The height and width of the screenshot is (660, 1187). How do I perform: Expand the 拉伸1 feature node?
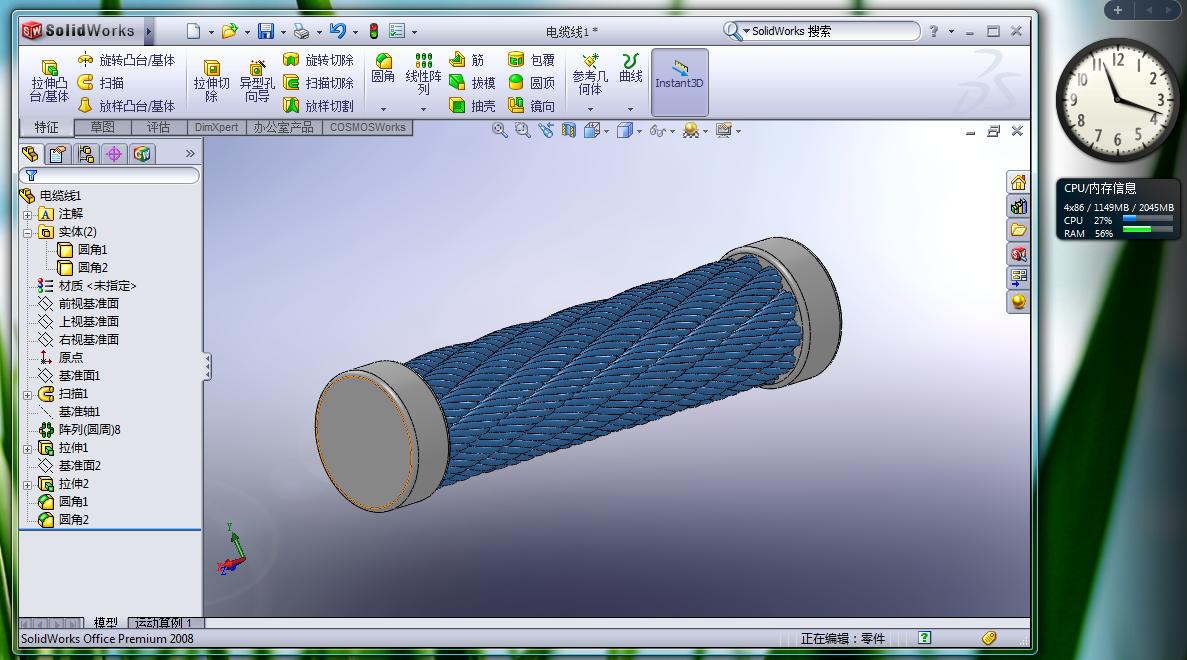tap(28, 449)
